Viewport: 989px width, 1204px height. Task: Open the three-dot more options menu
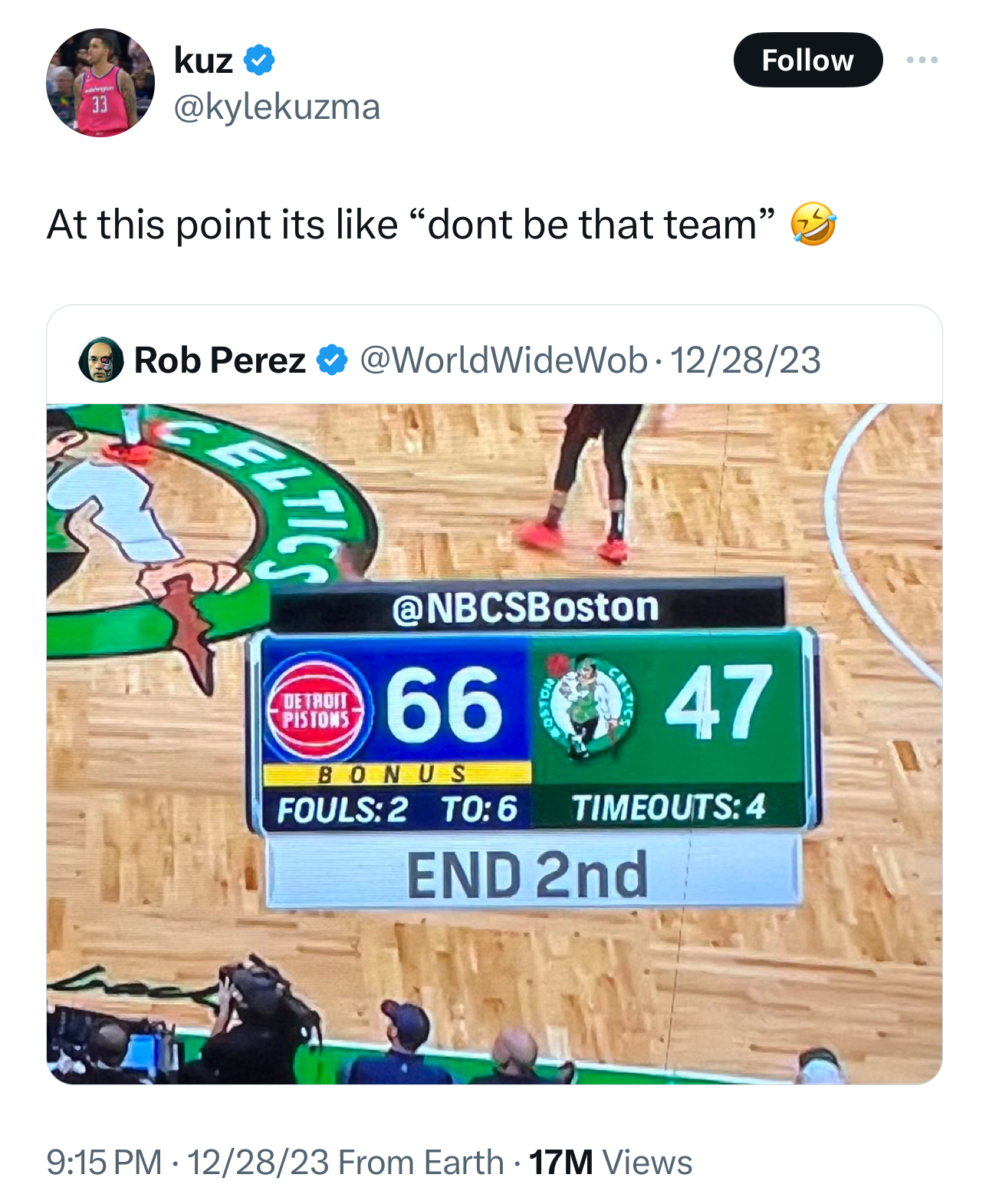pos(921,60)
